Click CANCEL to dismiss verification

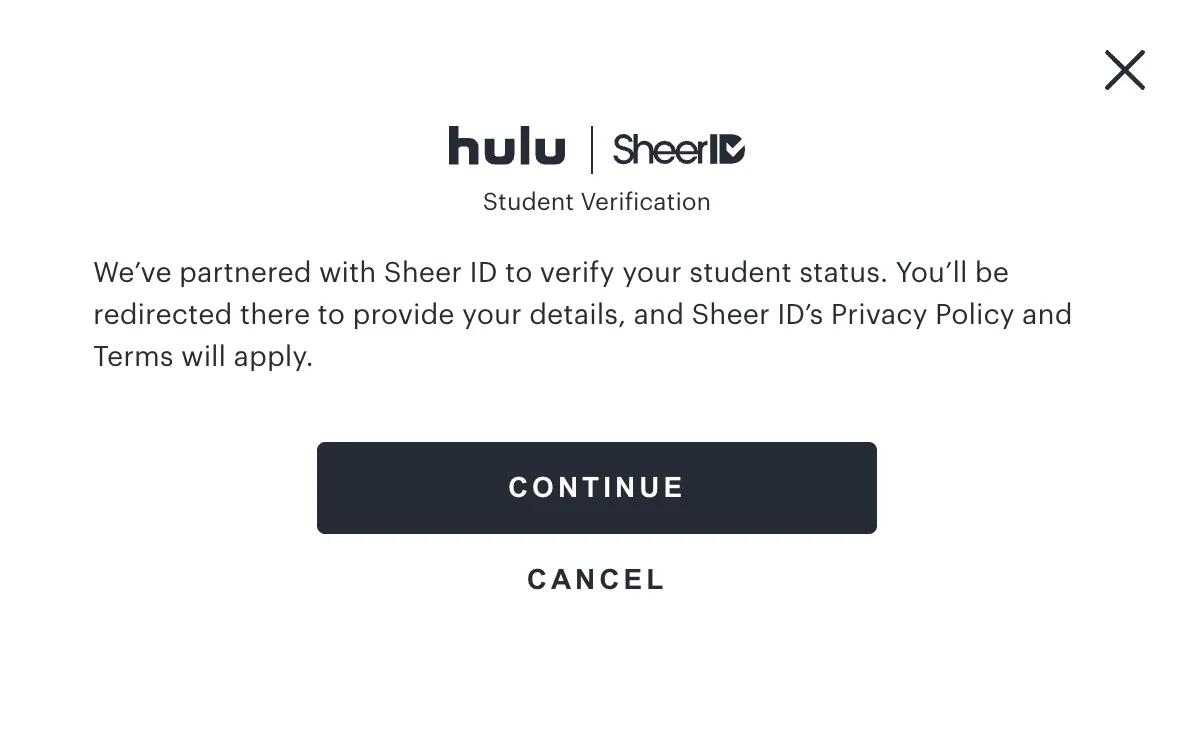(x=596, y=579)
